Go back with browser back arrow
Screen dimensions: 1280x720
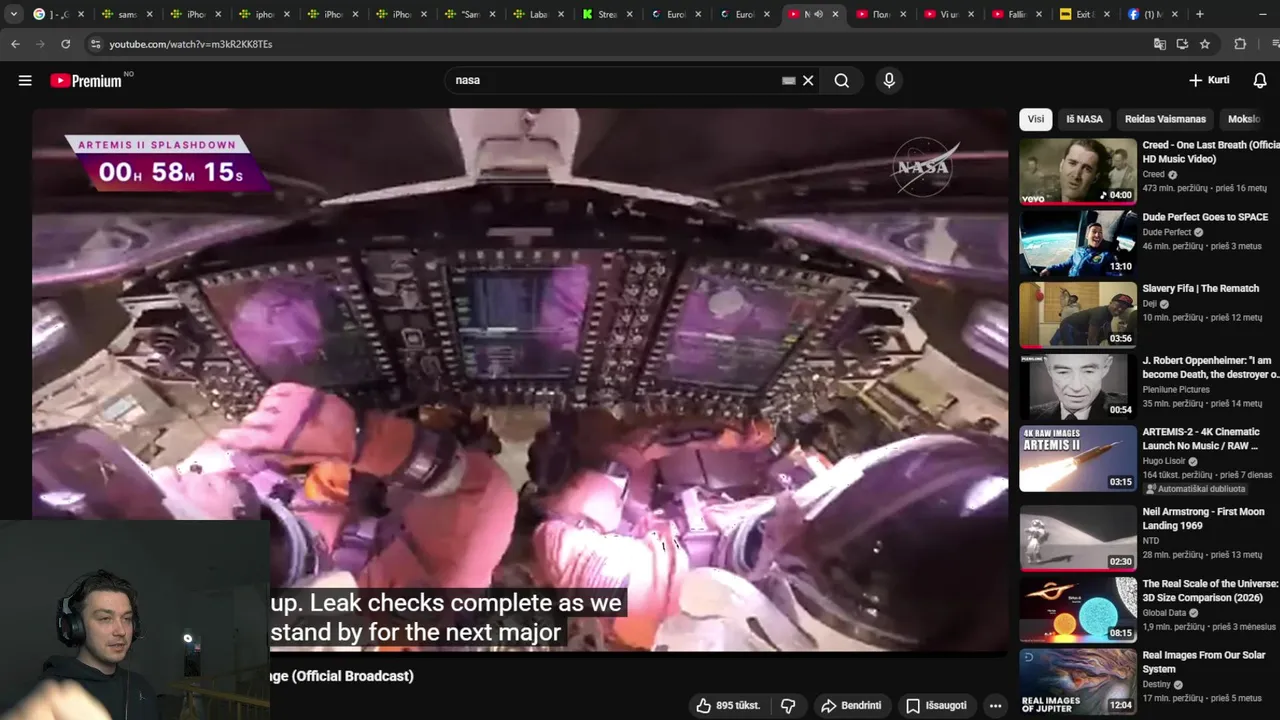coord(15,44)
